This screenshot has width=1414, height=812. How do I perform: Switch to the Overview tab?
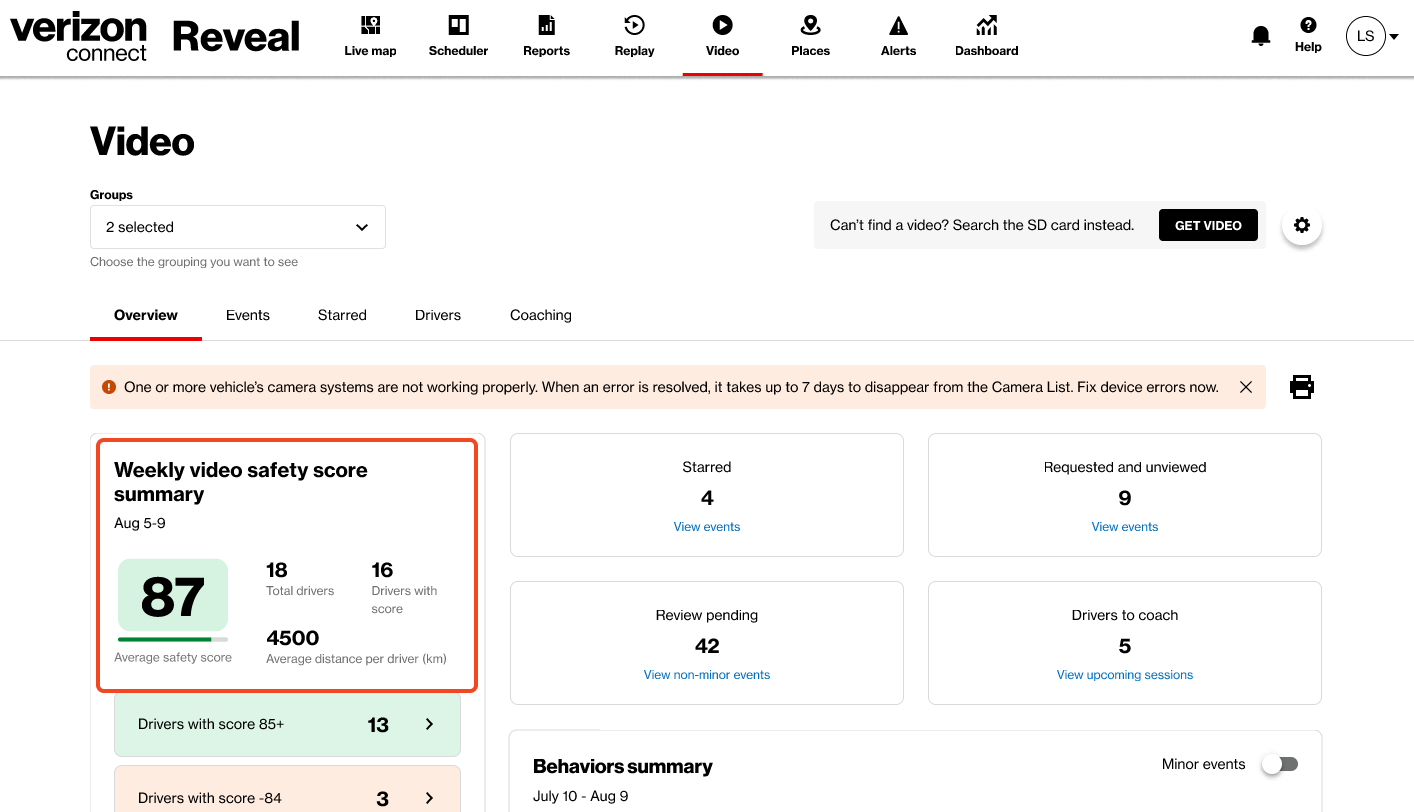click(146, 315)
